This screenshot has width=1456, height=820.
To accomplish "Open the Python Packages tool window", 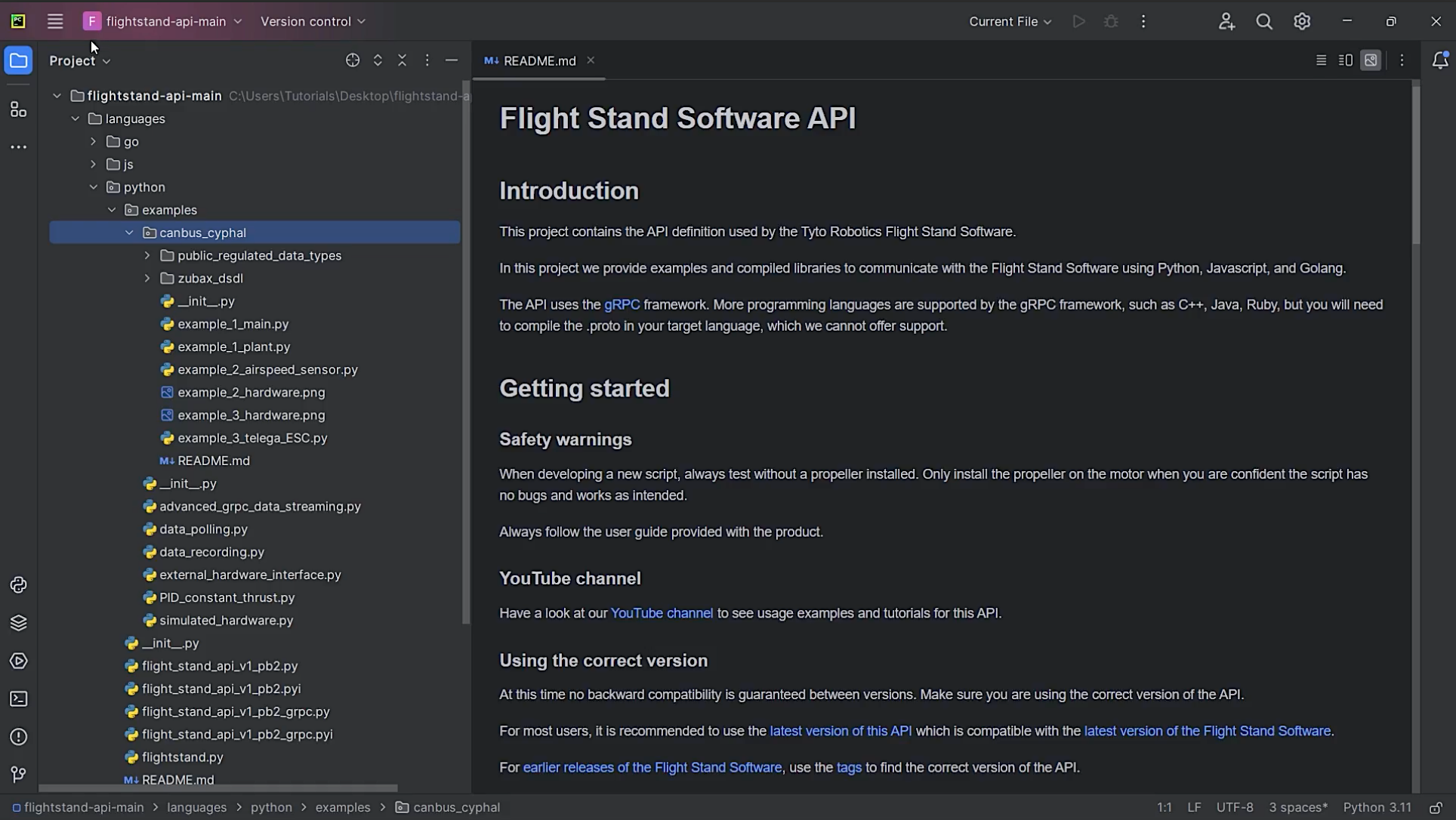I will pyautogui.click(x=19, y=622).
